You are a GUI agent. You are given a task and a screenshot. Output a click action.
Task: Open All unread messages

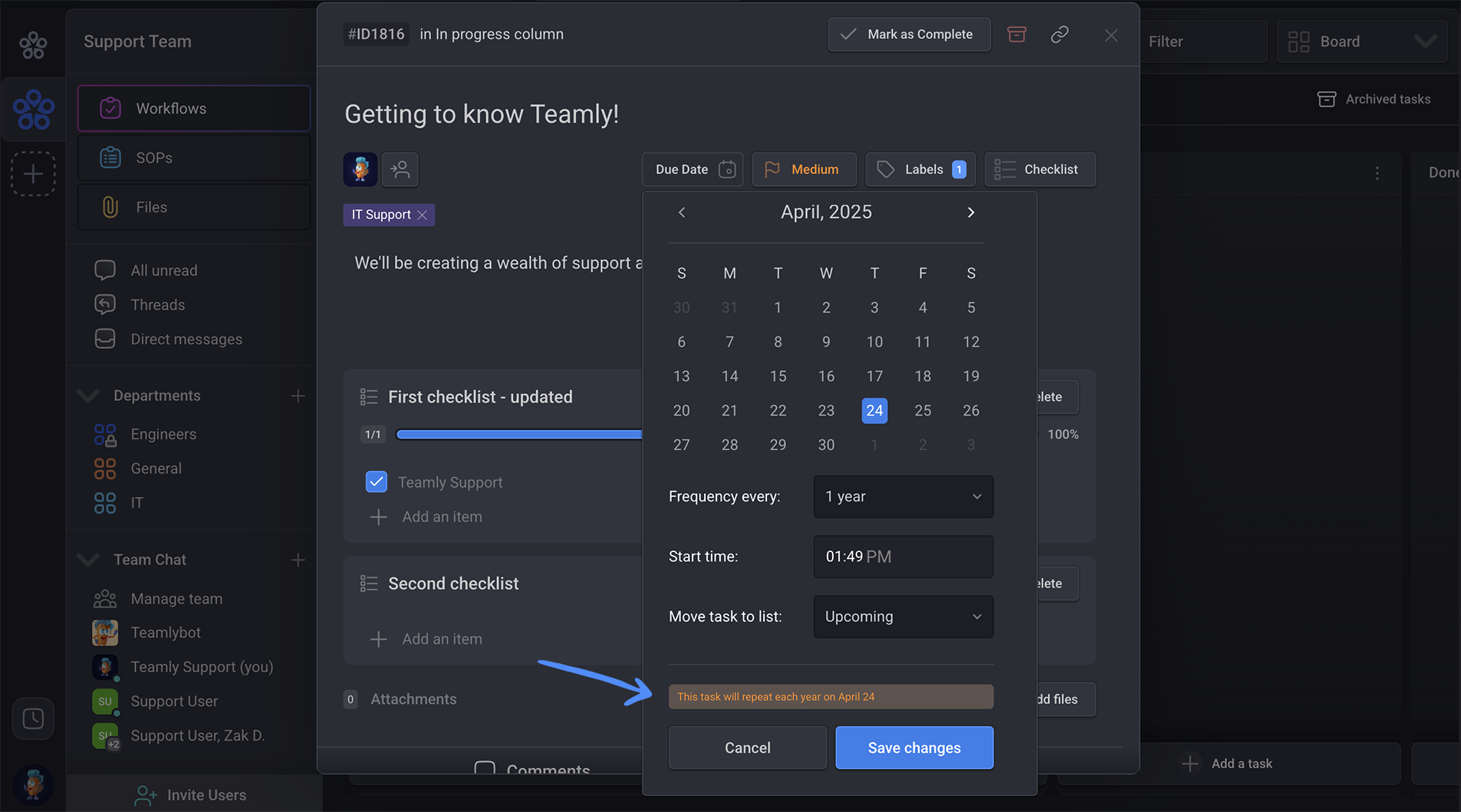[163, 271]
